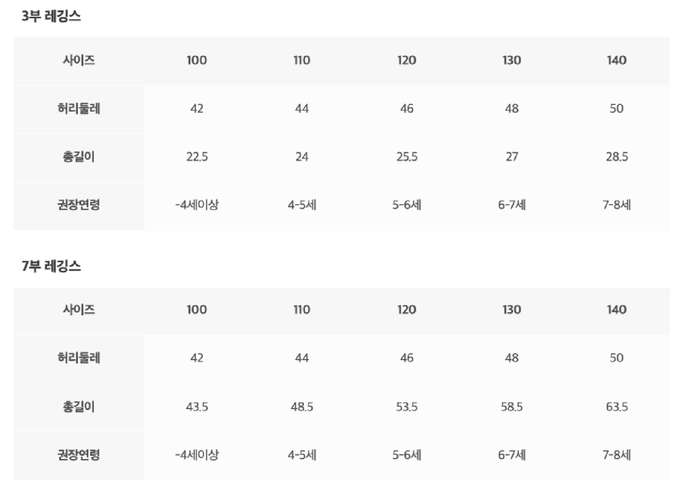
Task: Select 권장연령 row label in 3부 레깅스 table
Action: coord(79,204)
